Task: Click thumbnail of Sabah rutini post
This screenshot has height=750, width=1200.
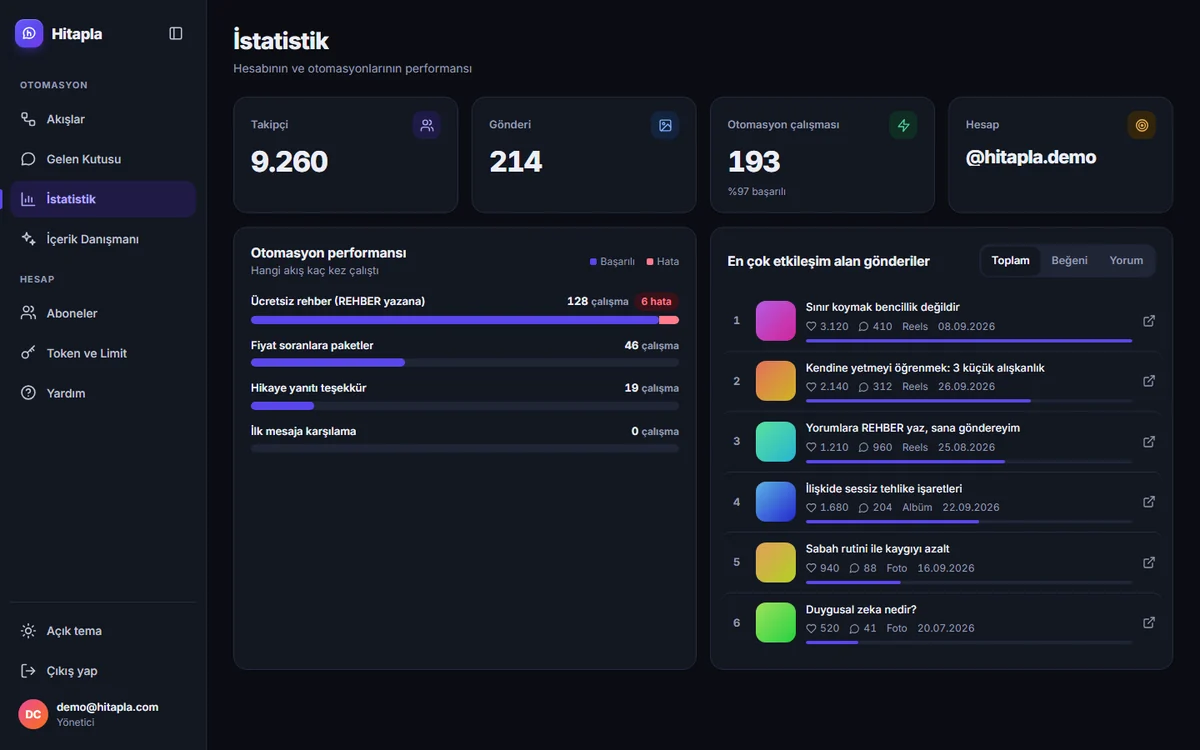Action: point(776,562)
